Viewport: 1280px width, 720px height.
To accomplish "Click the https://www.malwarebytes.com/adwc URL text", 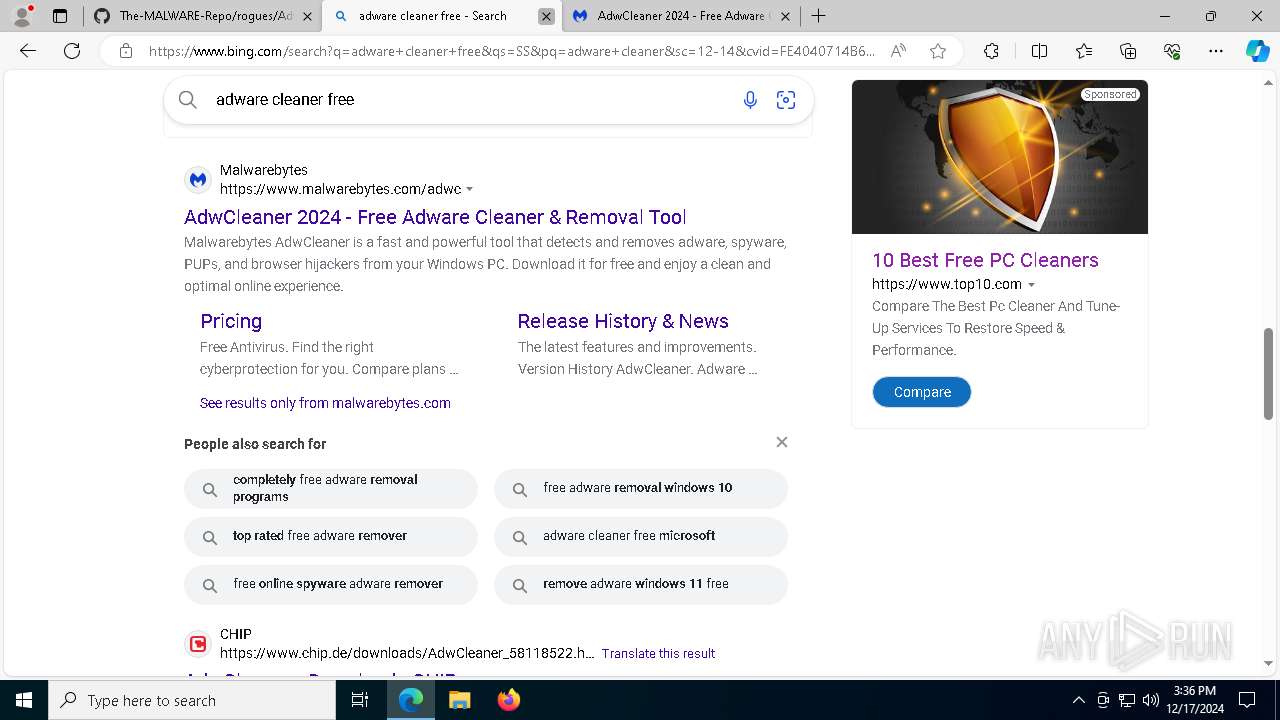I will tap(340, 189).
